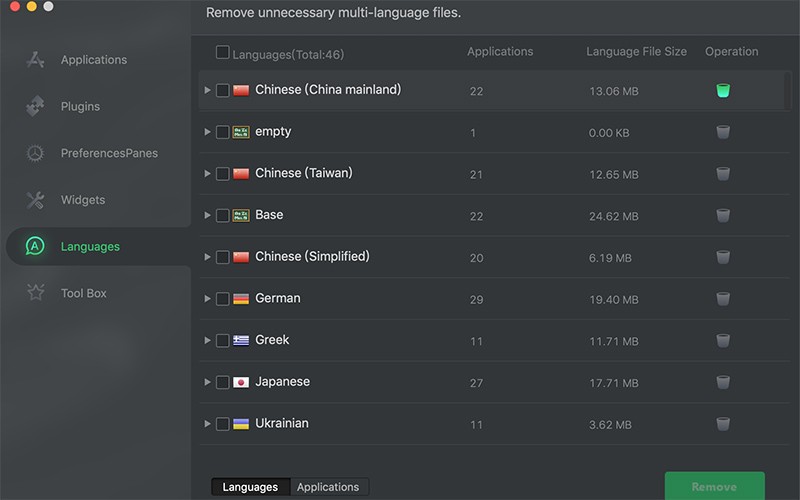Open the Tool Box sidebar item

(83, 293)
